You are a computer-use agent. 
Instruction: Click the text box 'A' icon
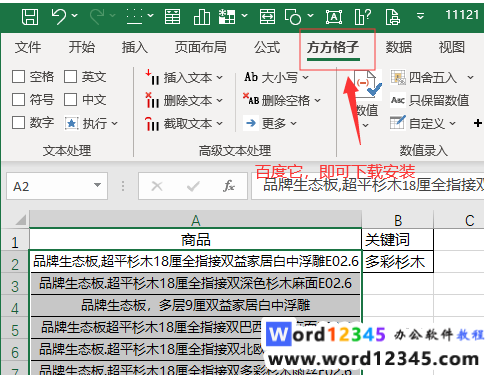pos(334,17)
